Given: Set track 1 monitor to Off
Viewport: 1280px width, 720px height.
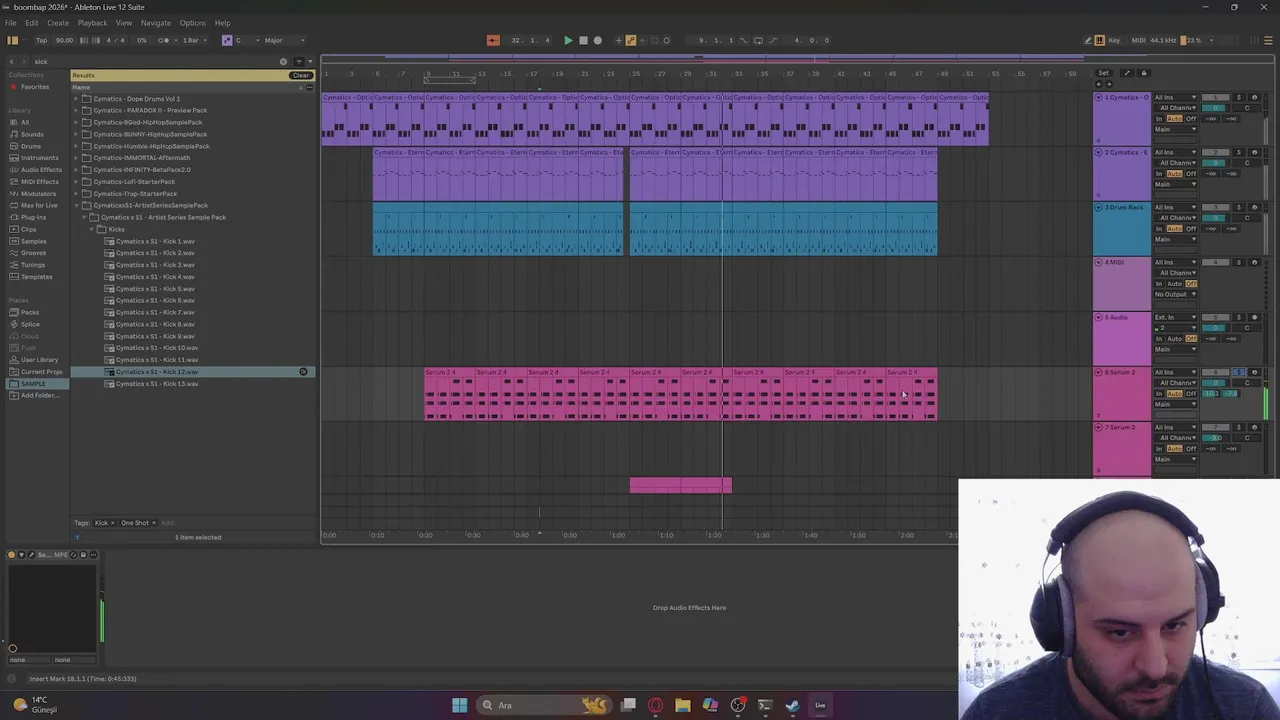Looking at the screenshot, I should (1191, 119).
